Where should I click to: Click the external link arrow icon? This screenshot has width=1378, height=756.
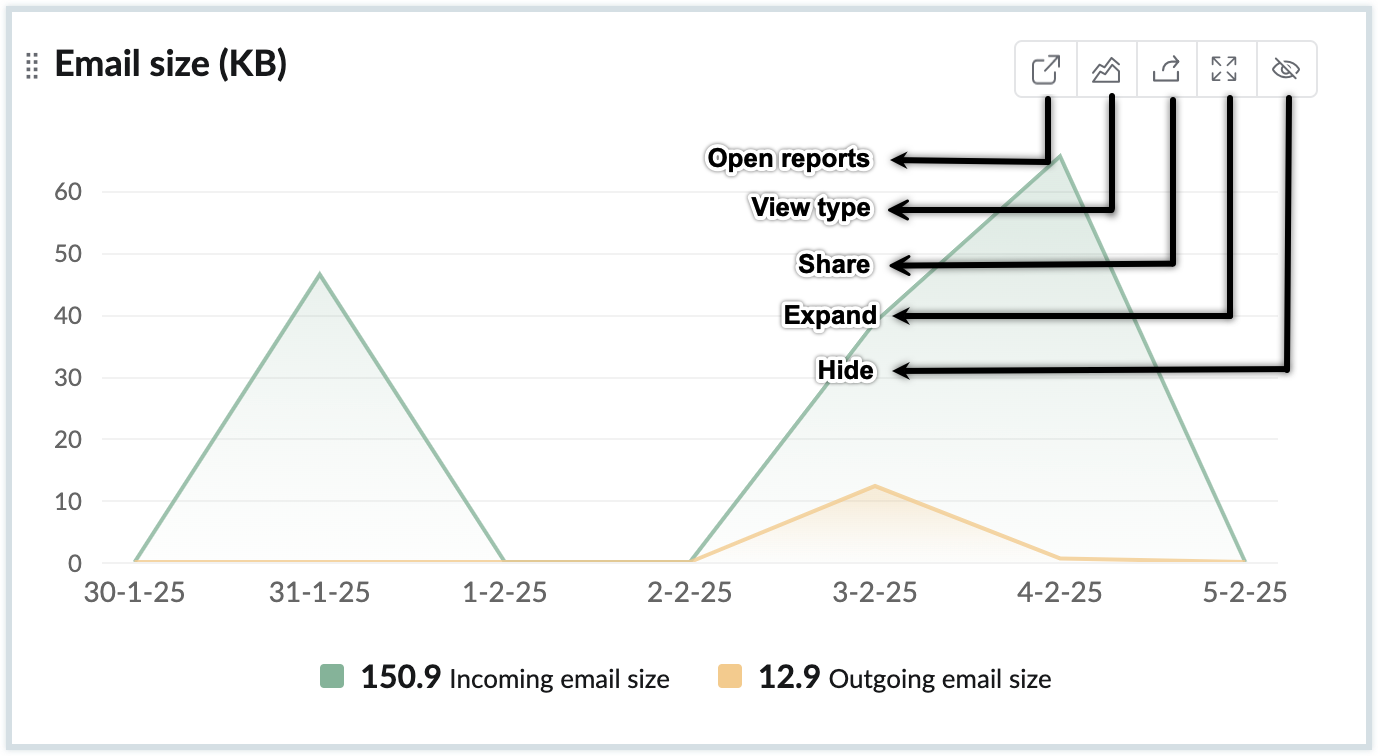pyautogui.click(x=1045, y=68)
